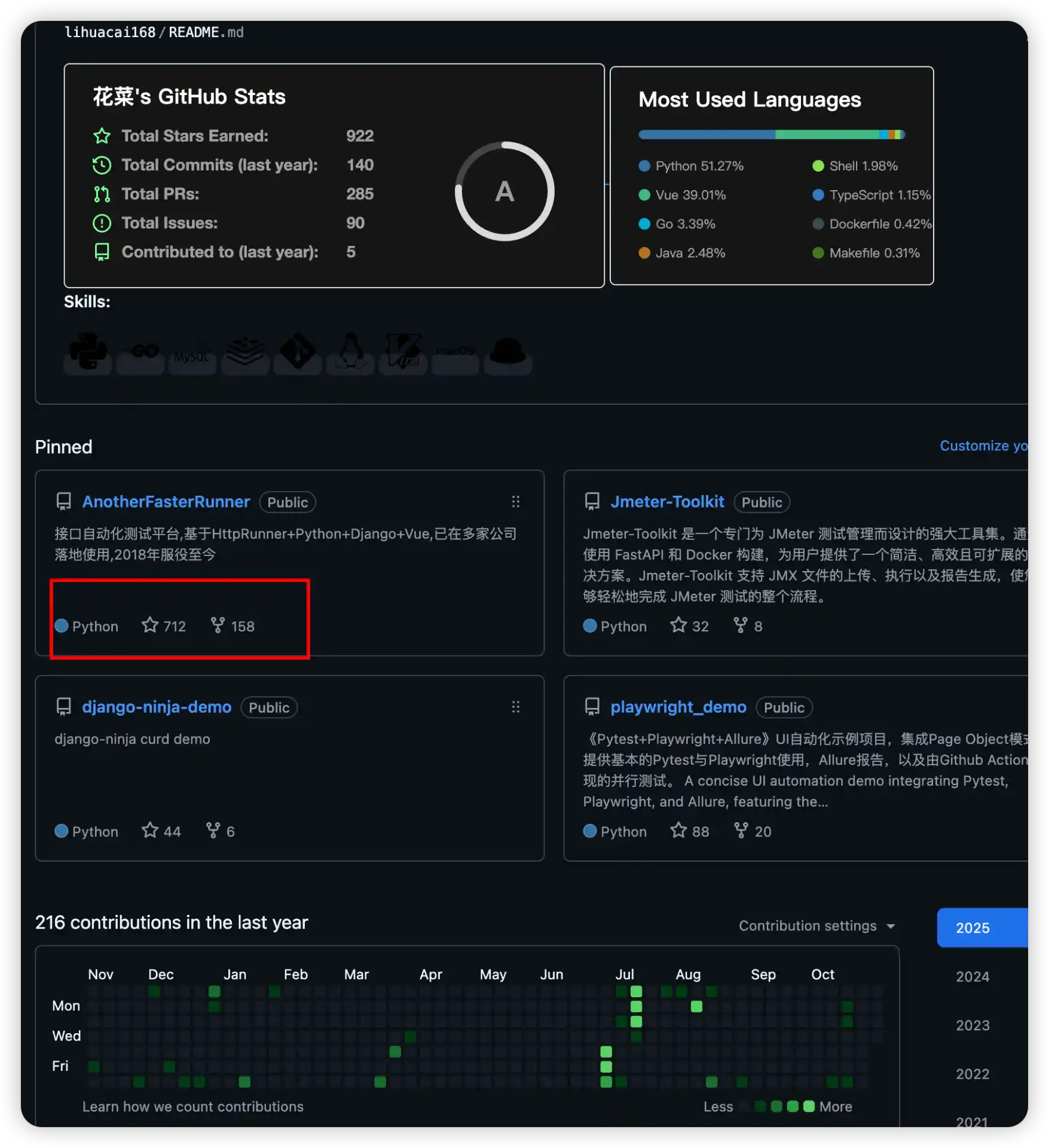Click the Redis skill icon
This screenshot has width=1049, height=1148.
coord(245,353)
